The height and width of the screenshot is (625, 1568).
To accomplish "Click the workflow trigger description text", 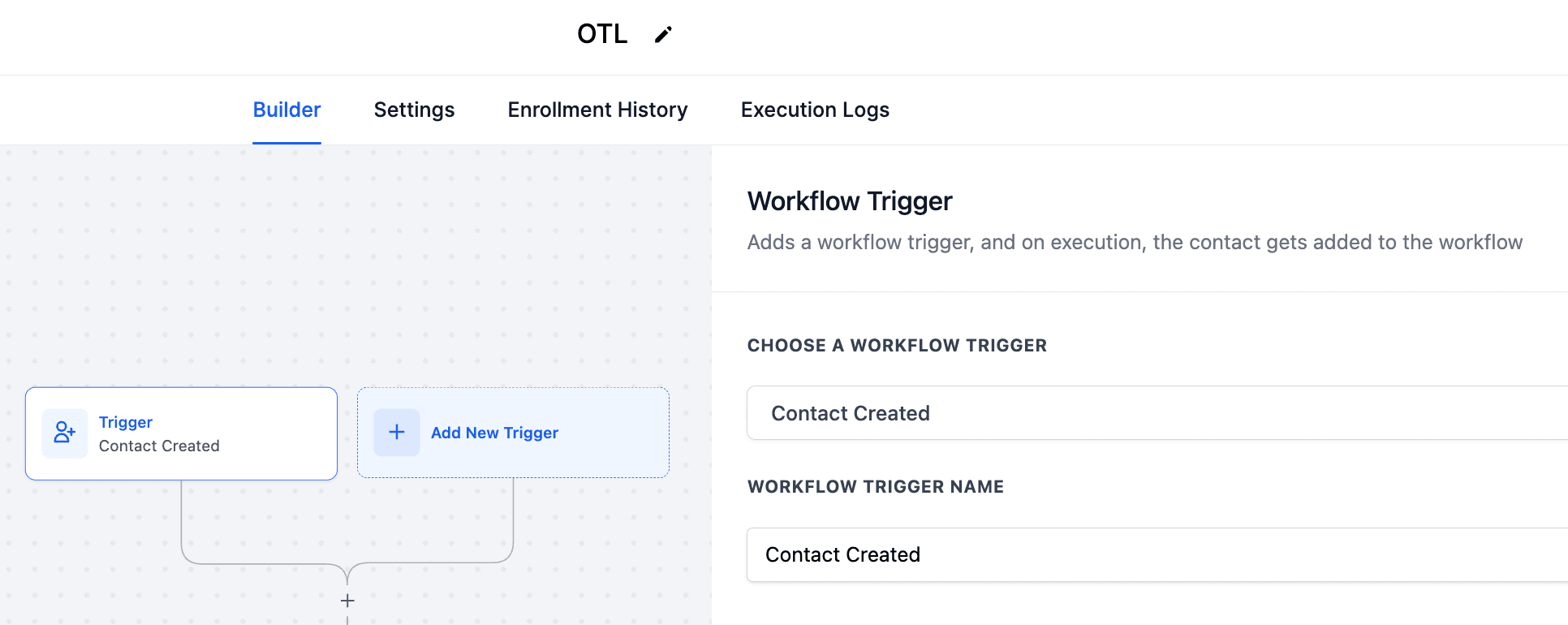I will tap(1135, 243).
